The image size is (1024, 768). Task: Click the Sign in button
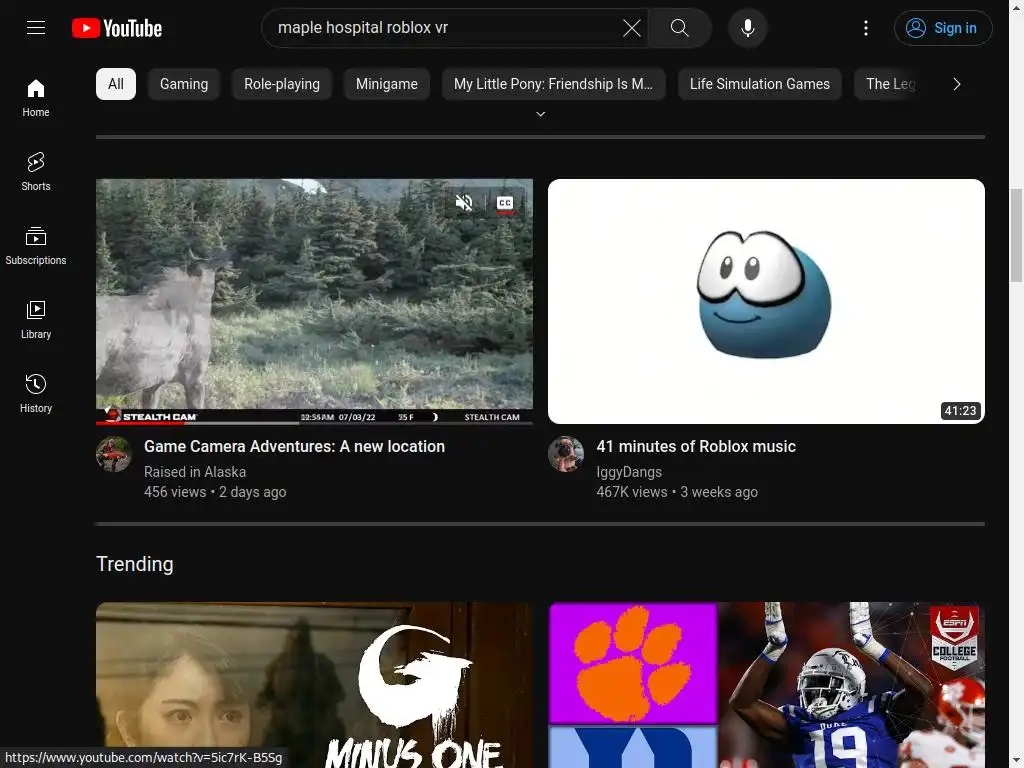[x=943, y=28]
